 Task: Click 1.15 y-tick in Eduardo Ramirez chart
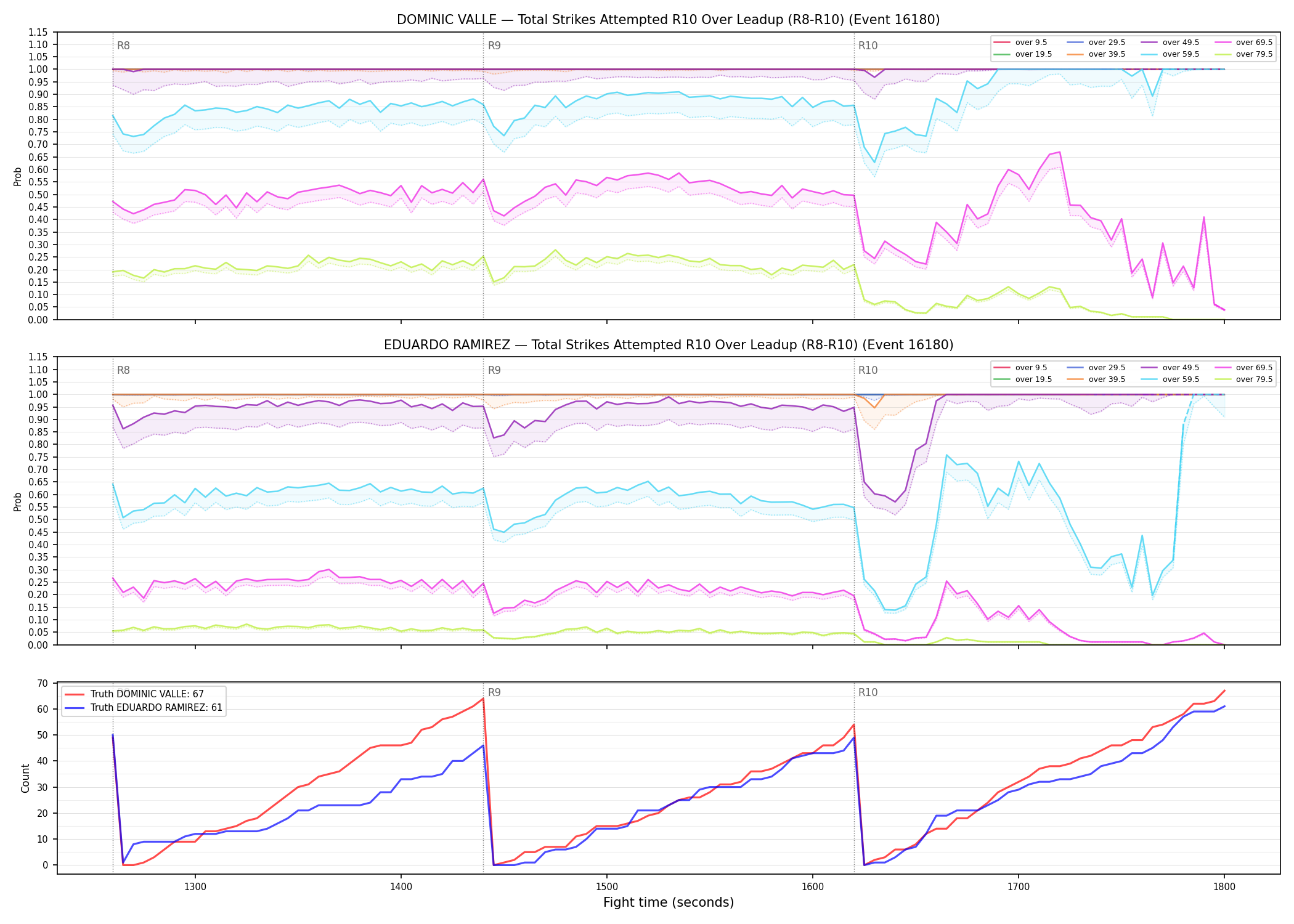tap(38, 357)
